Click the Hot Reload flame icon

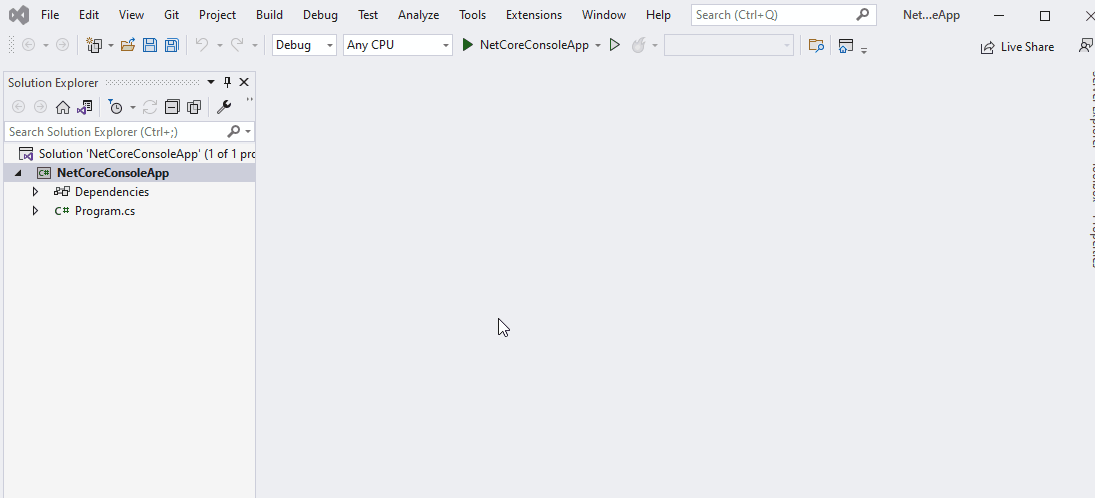click(x=638, y=45)
